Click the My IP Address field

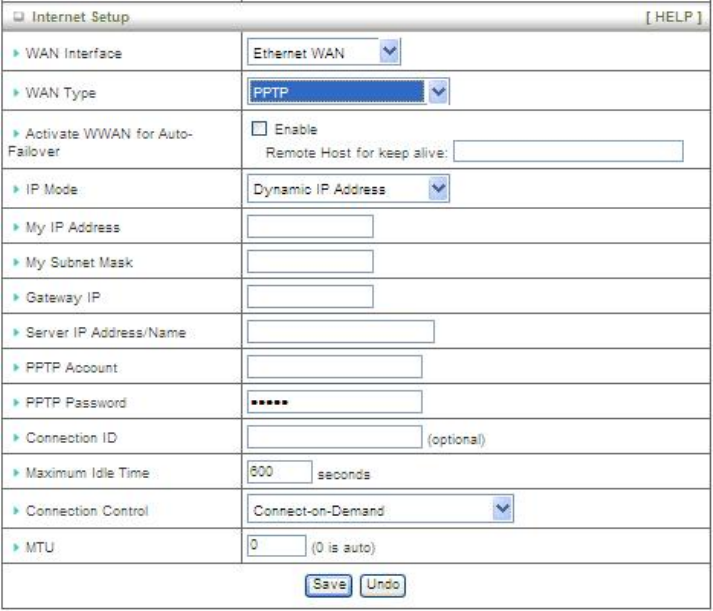pyautogui.click(x=310, y=225)
